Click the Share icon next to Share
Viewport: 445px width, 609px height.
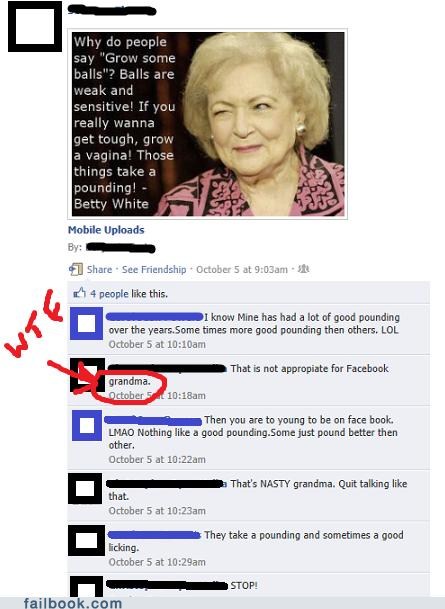75,269
